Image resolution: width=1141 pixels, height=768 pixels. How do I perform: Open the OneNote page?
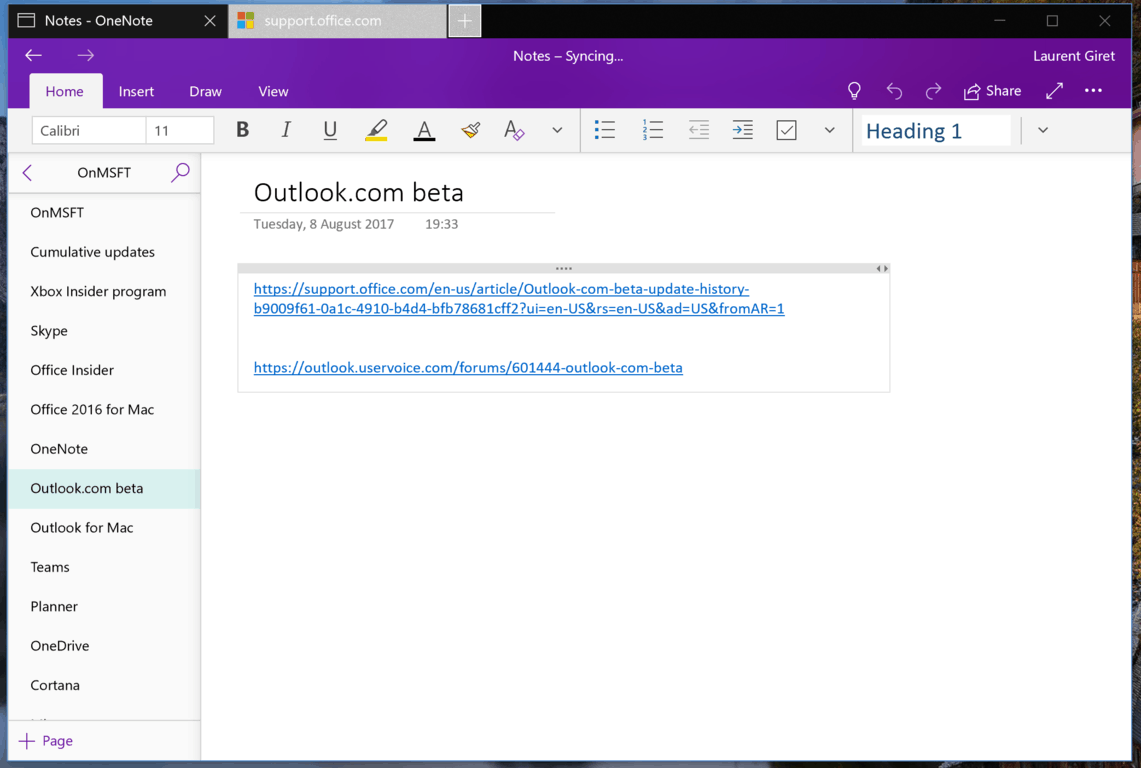pos(104,448)
